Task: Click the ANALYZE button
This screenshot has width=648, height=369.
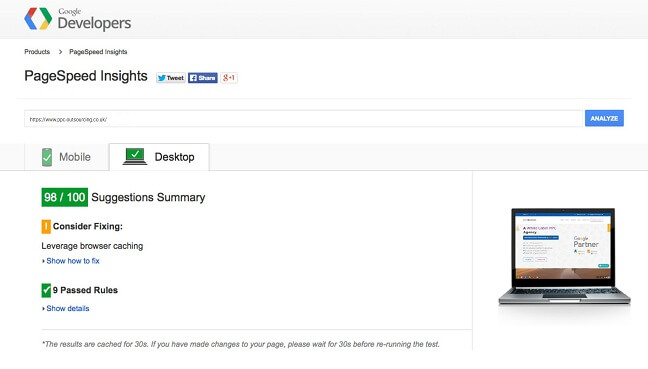Action: (x=604, y=118)
